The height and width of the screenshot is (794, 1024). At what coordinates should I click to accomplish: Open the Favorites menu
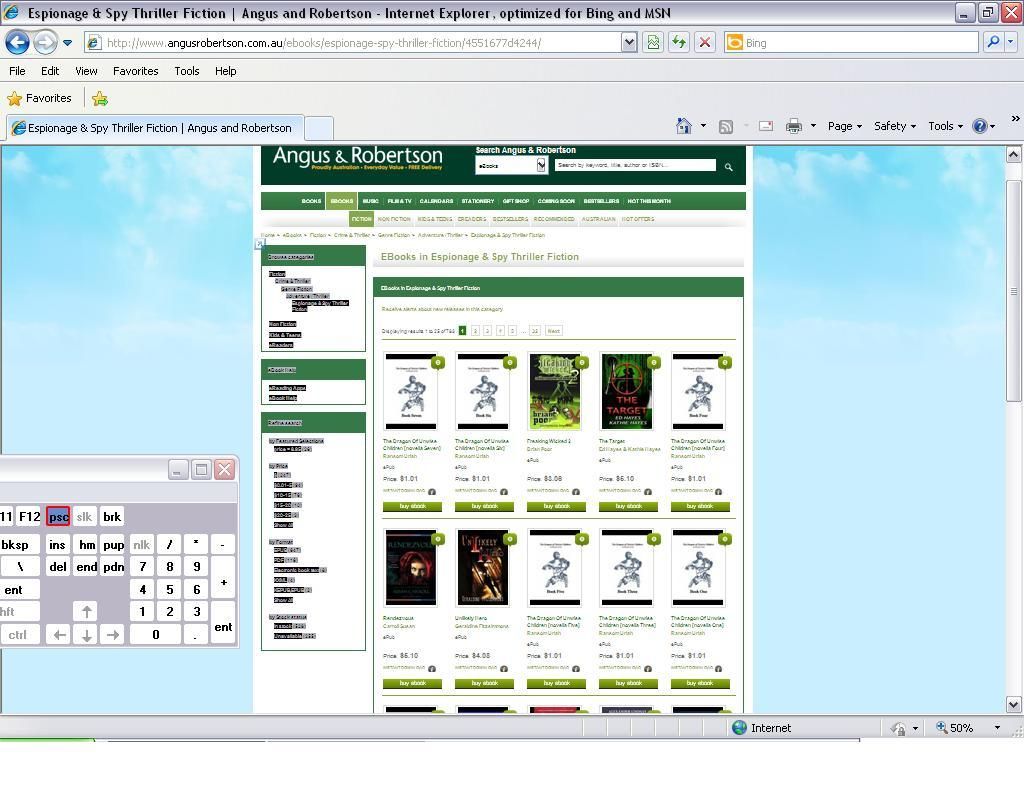tap(136, 71)
